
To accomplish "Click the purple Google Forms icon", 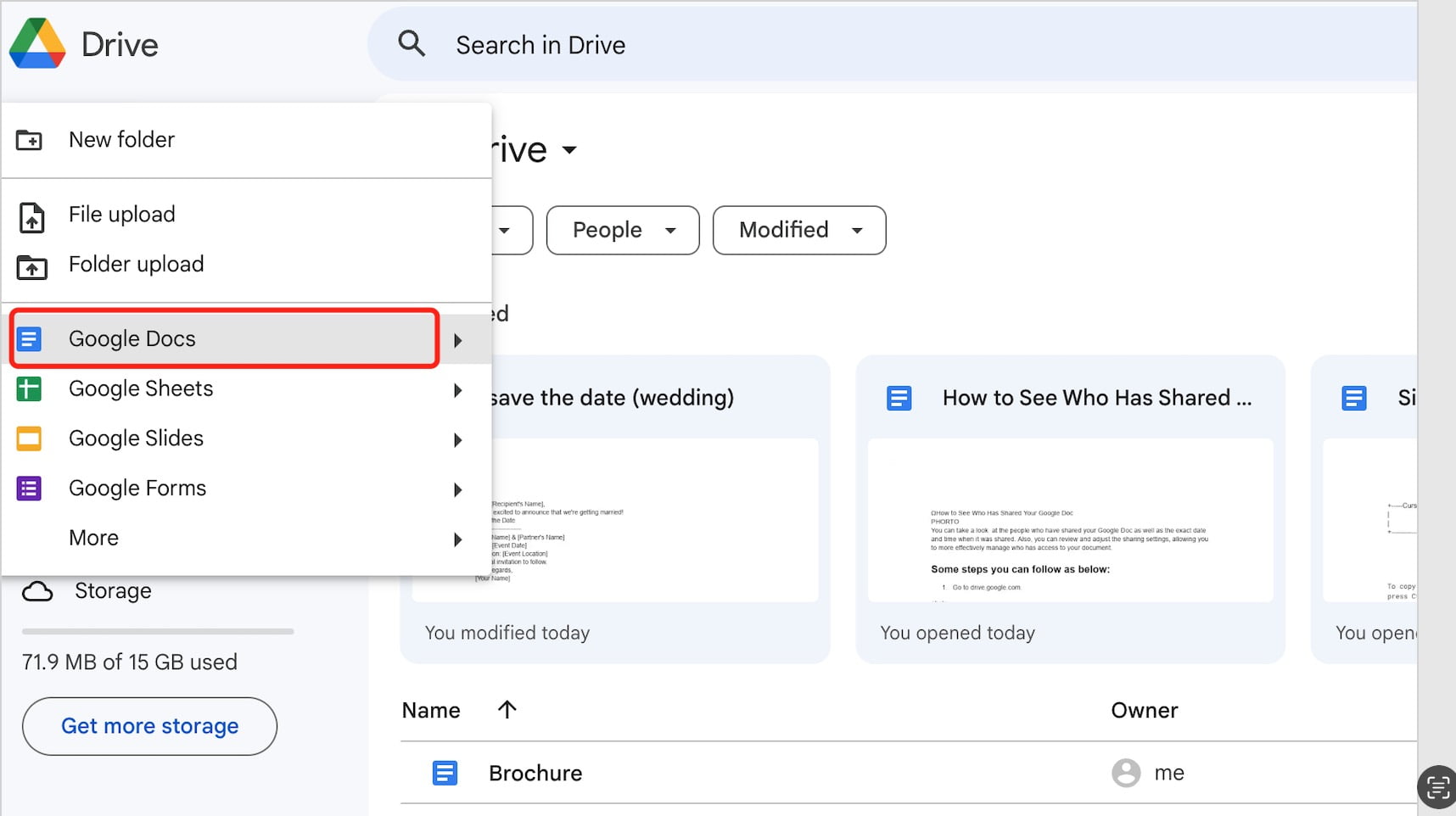I will click(x=29, y=489).
